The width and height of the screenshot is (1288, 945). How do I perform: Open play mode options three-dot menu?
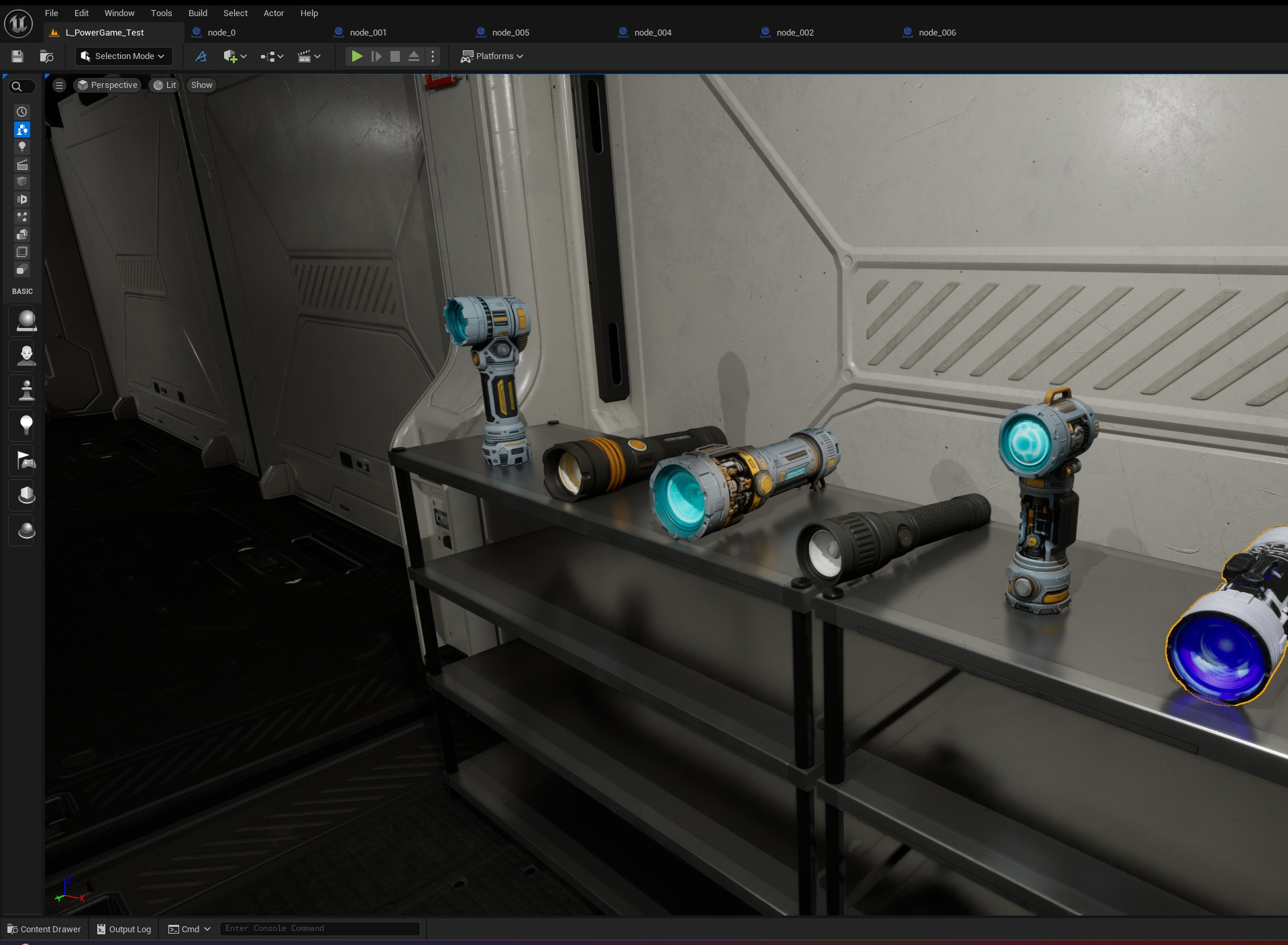(433, 56)
